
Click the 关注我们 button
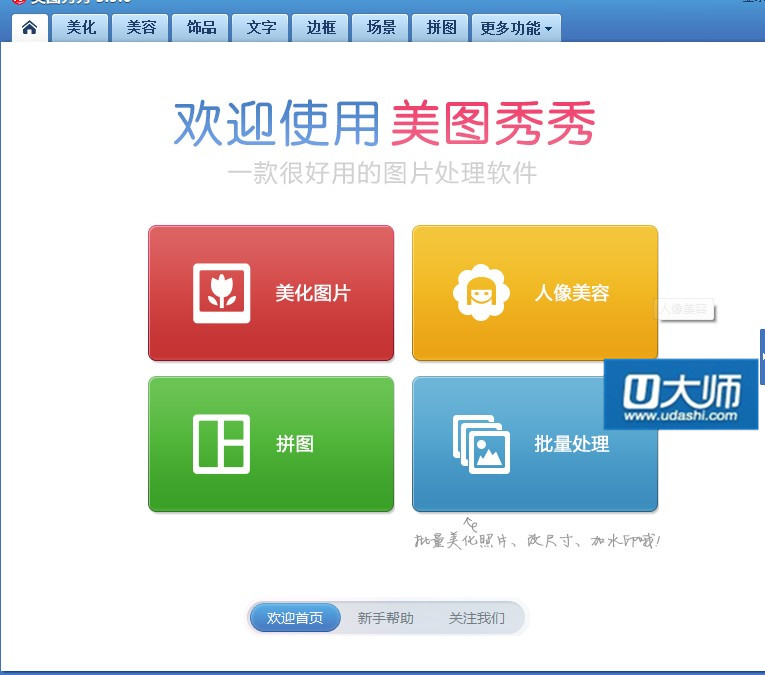click(x=476, y=618)
